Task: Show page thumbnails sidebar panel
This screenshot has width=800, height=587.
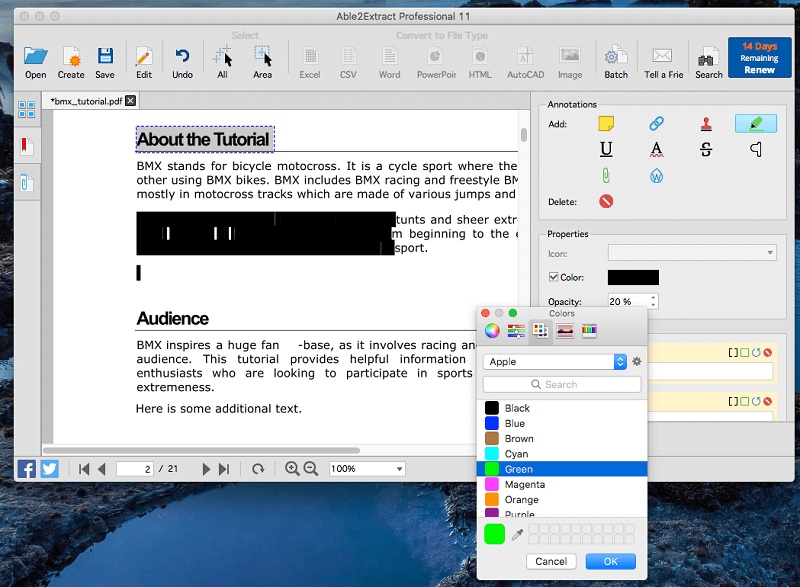Action: point(27,109)
